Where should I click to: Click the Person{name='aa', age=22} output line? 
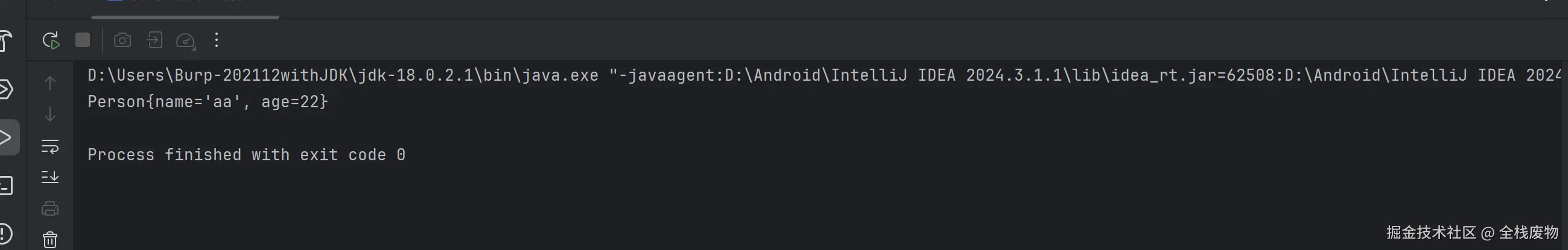tap(208, 102)
